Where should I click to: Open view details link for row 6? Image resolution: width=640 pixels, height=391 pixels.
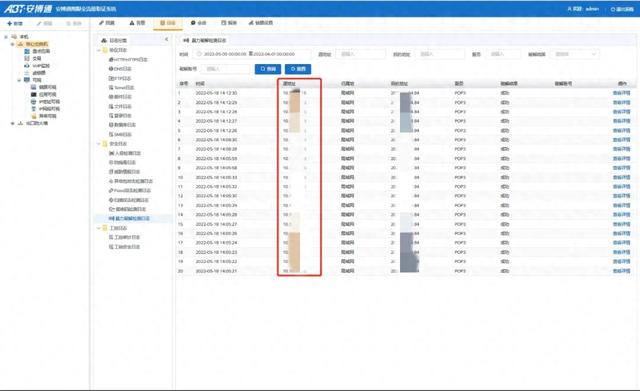tap(622, 140)
